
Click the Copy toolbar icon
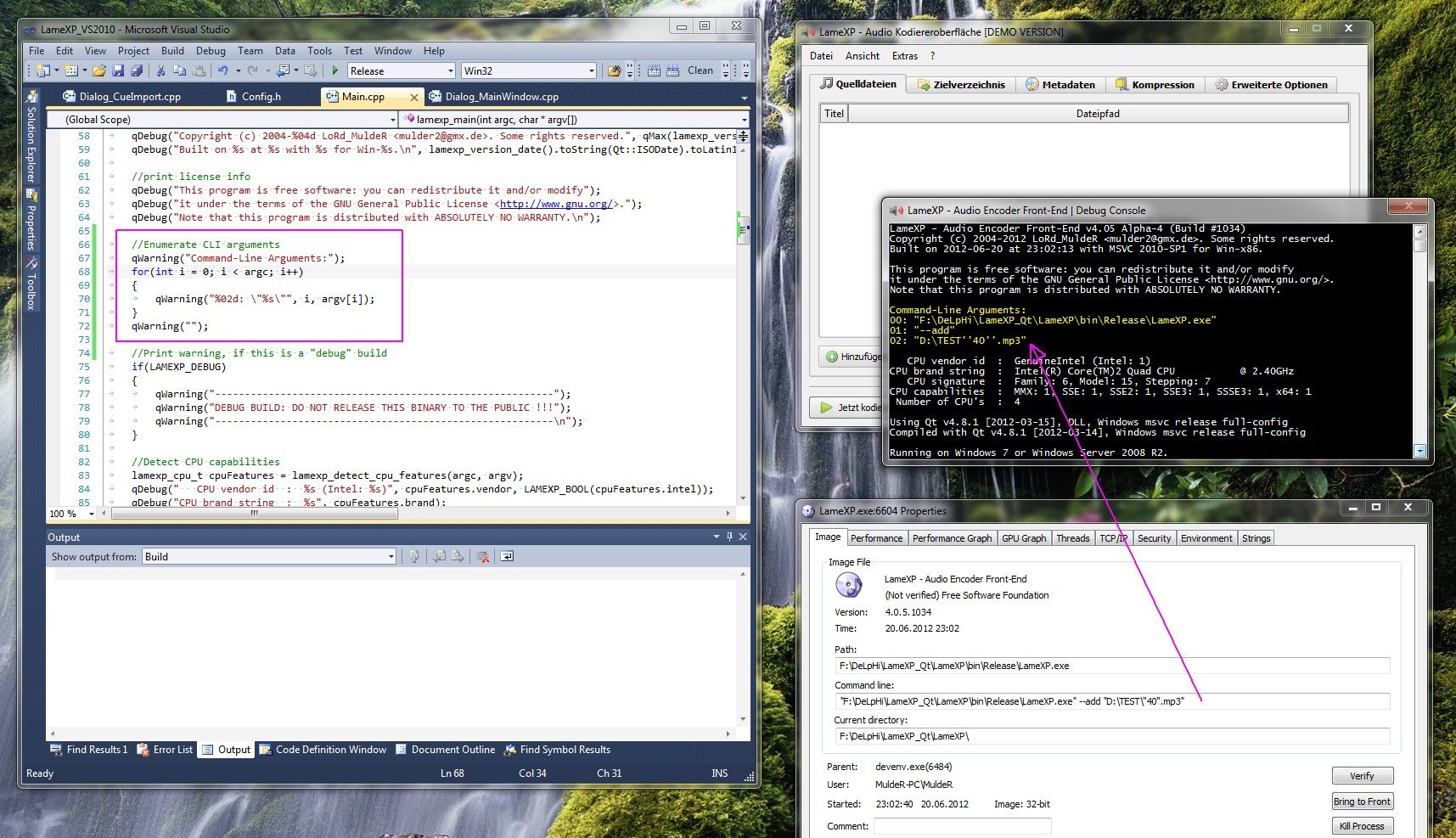coord(179,70)
